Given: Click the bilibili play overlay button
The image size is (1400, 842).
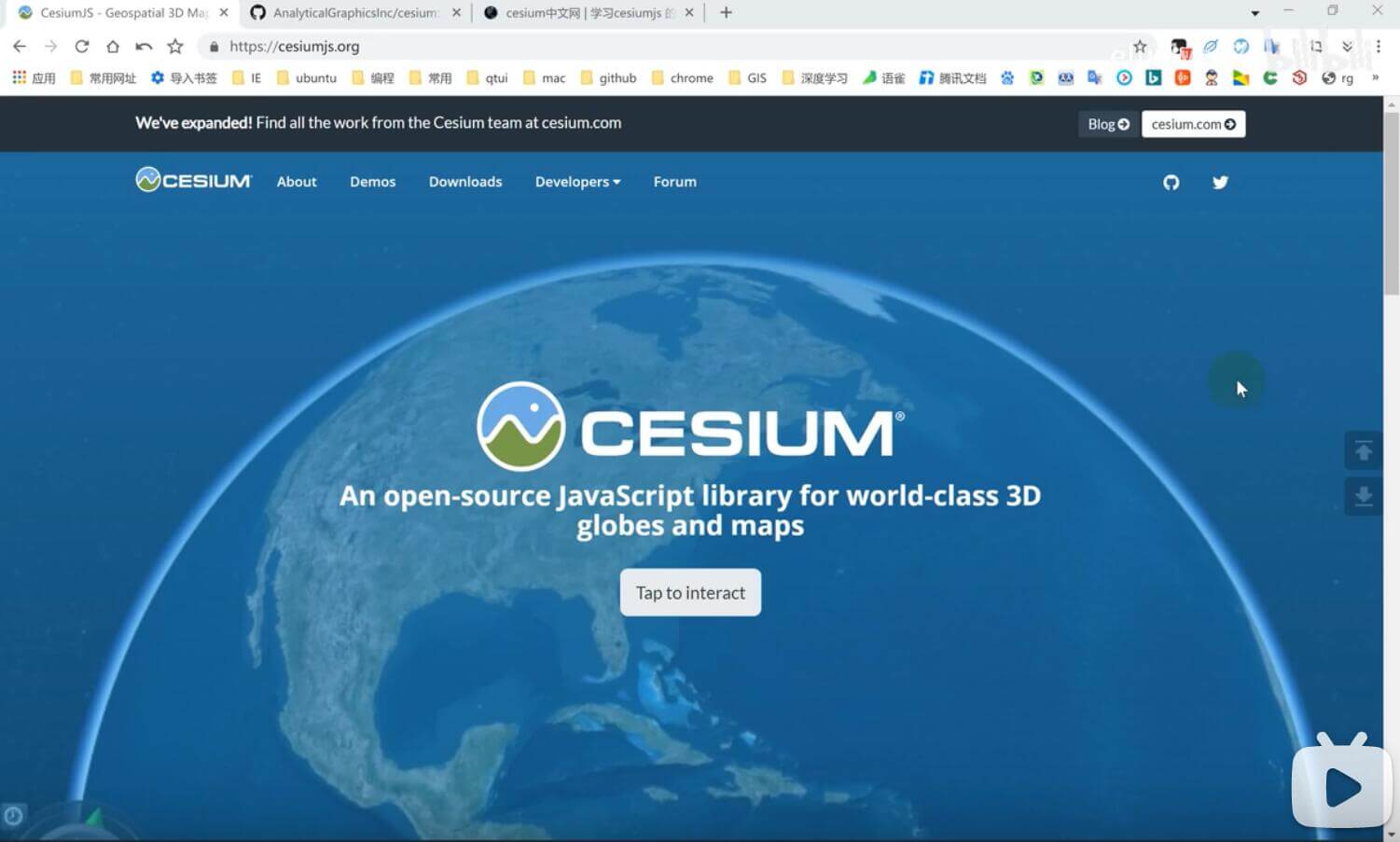Looking at the screenshot, I should click(1341, 785).
